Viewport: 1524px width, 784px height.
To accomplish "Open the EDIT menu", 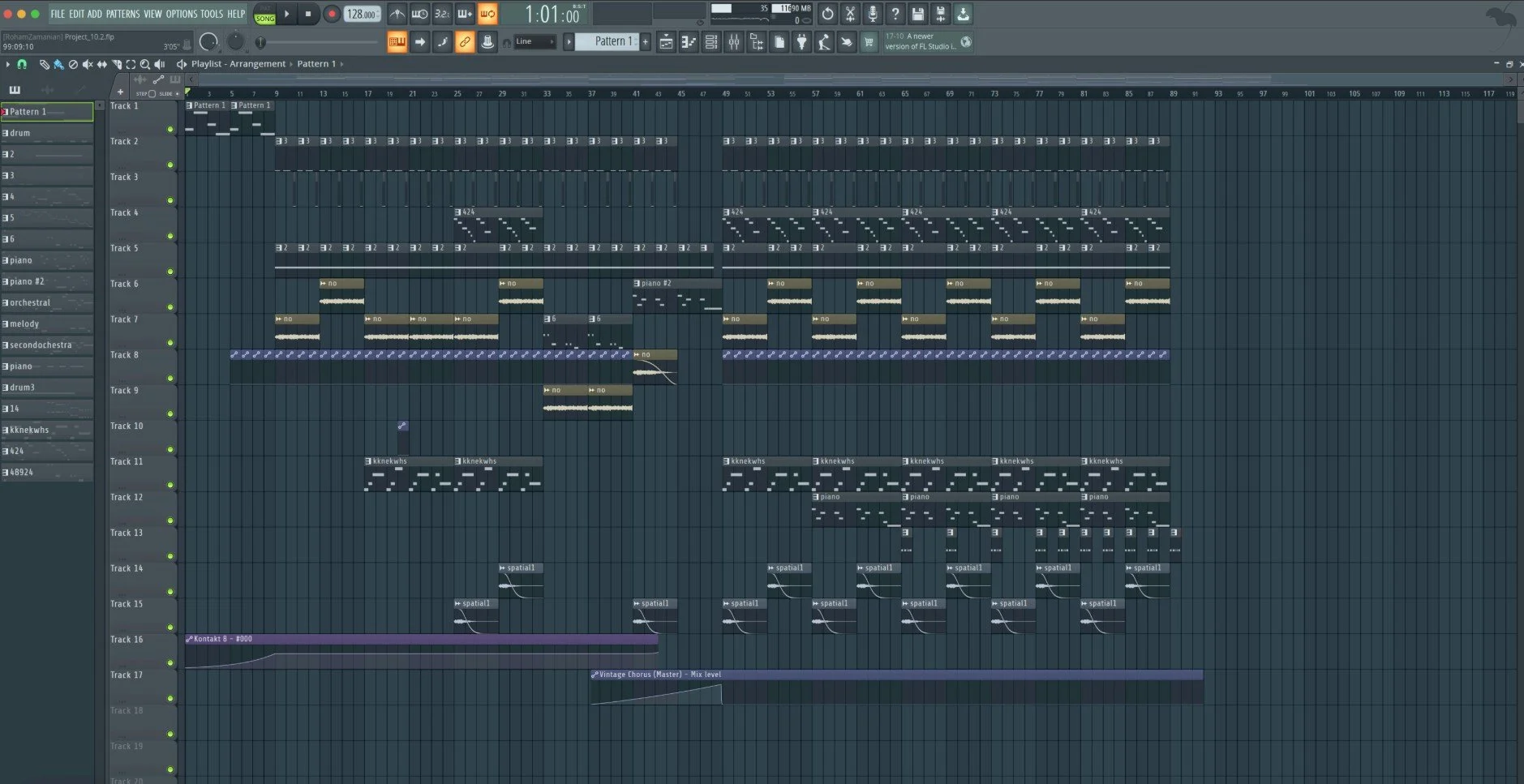I will (76, 14).
